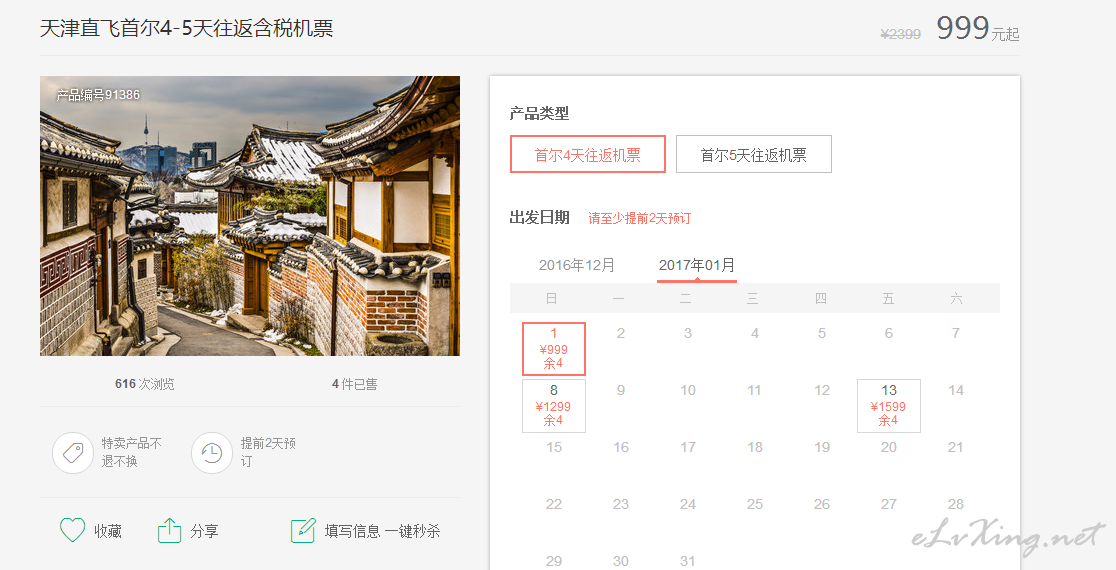Click product title 天津直飞首尔4-5天往返含税机票

point(186,28)
